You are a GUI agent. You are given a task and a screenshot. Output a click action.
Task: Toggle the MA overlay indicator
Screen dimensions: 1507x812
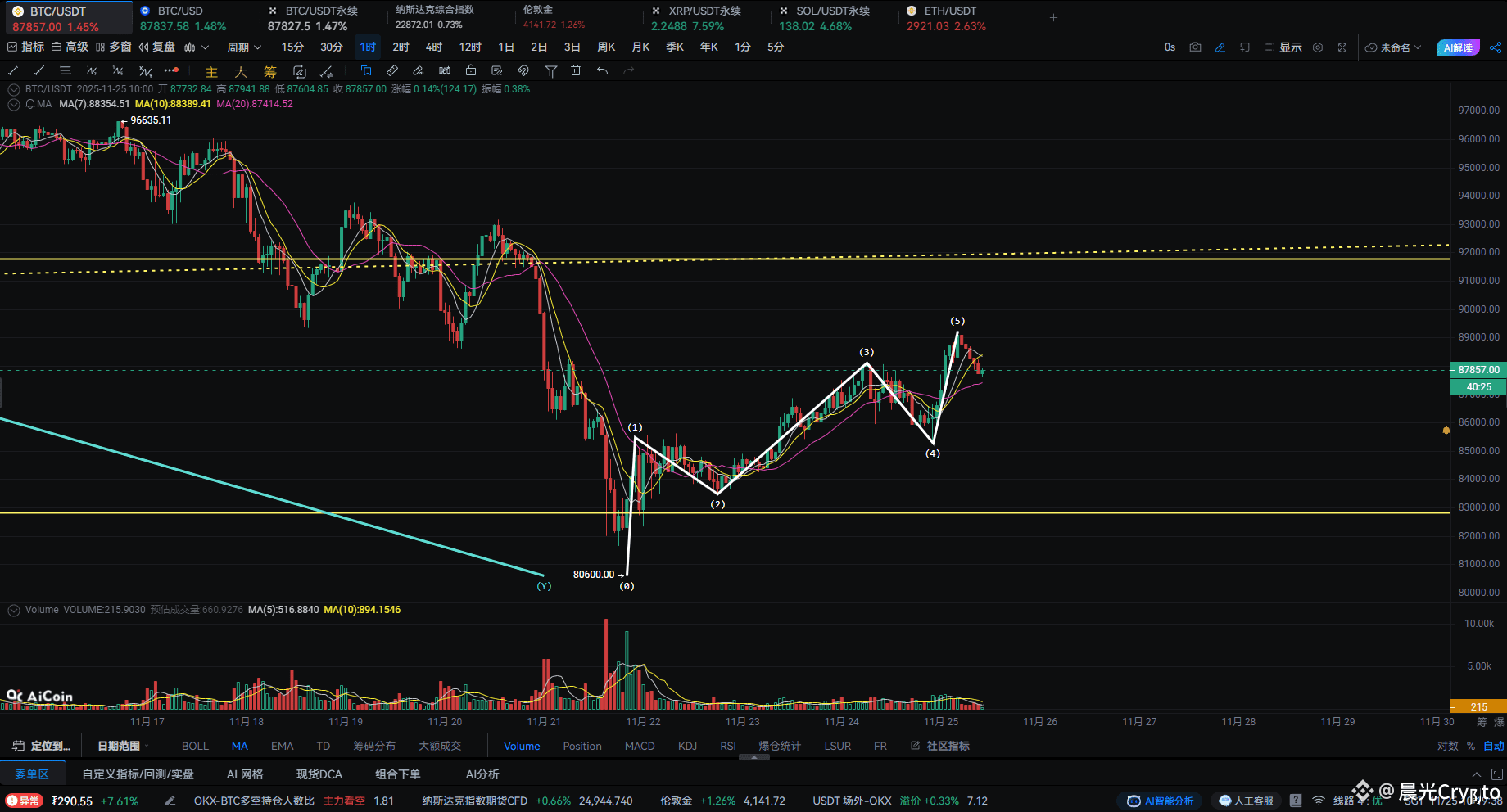(240, 746)
